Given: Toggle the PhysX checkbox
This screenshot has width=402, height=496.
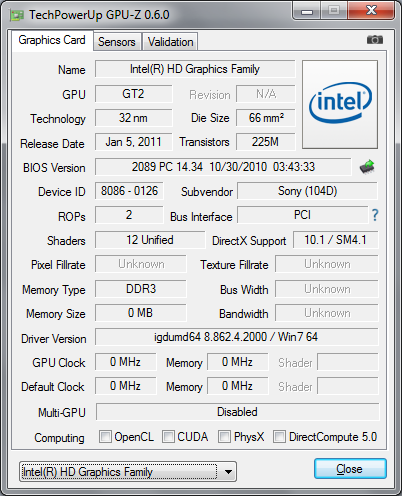Looking at the screenshot, I should pyautogui.click(x=224, y=437).
